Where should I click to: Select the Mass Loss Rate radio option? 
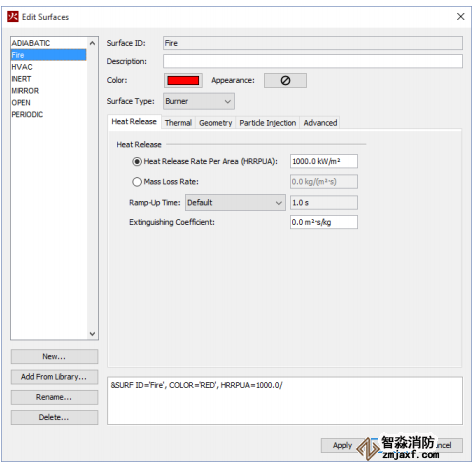click(x=137, y=182)
